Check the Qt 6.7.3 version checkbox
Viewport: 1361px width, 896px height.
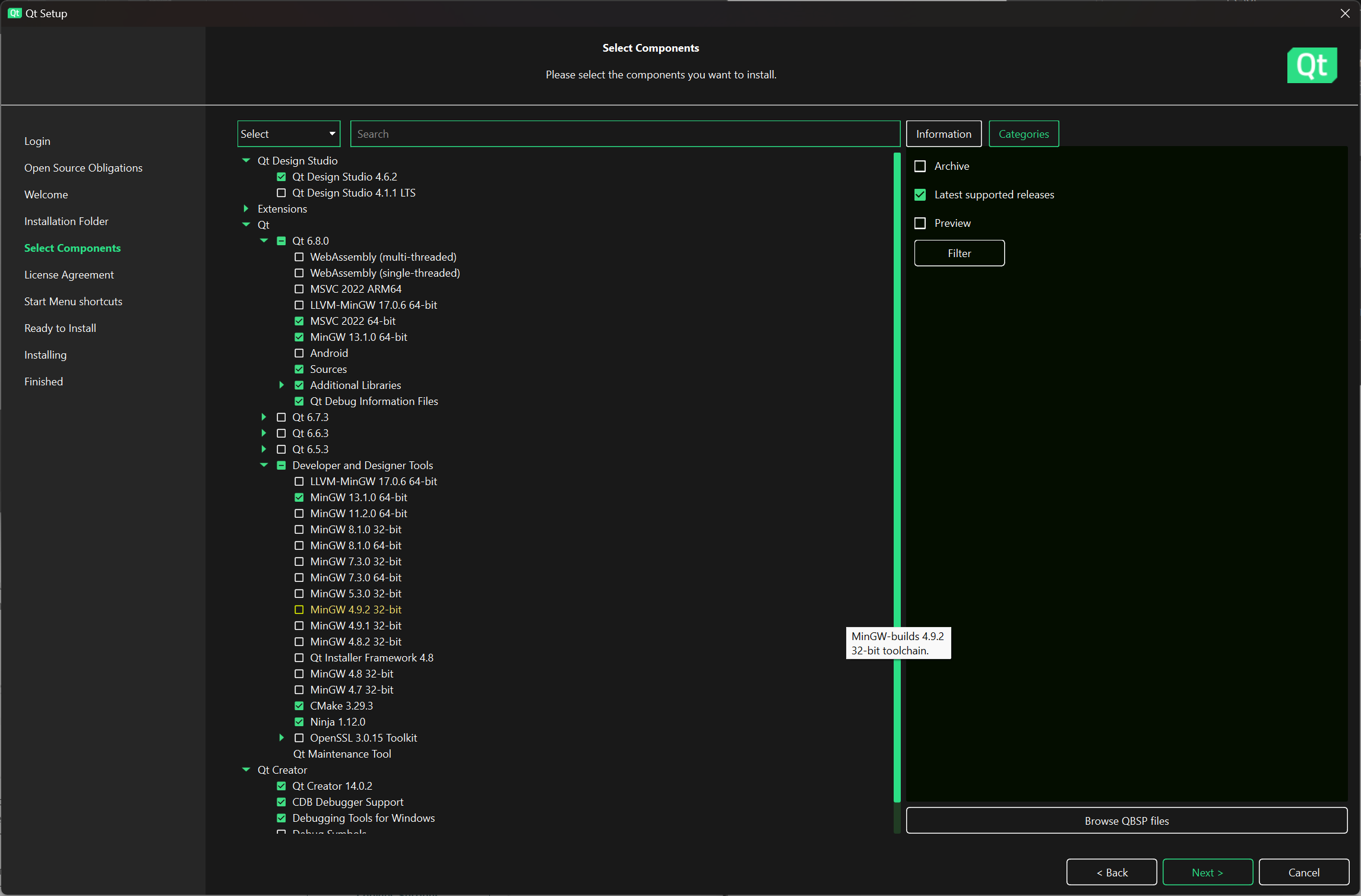click(x=281, y=417)
